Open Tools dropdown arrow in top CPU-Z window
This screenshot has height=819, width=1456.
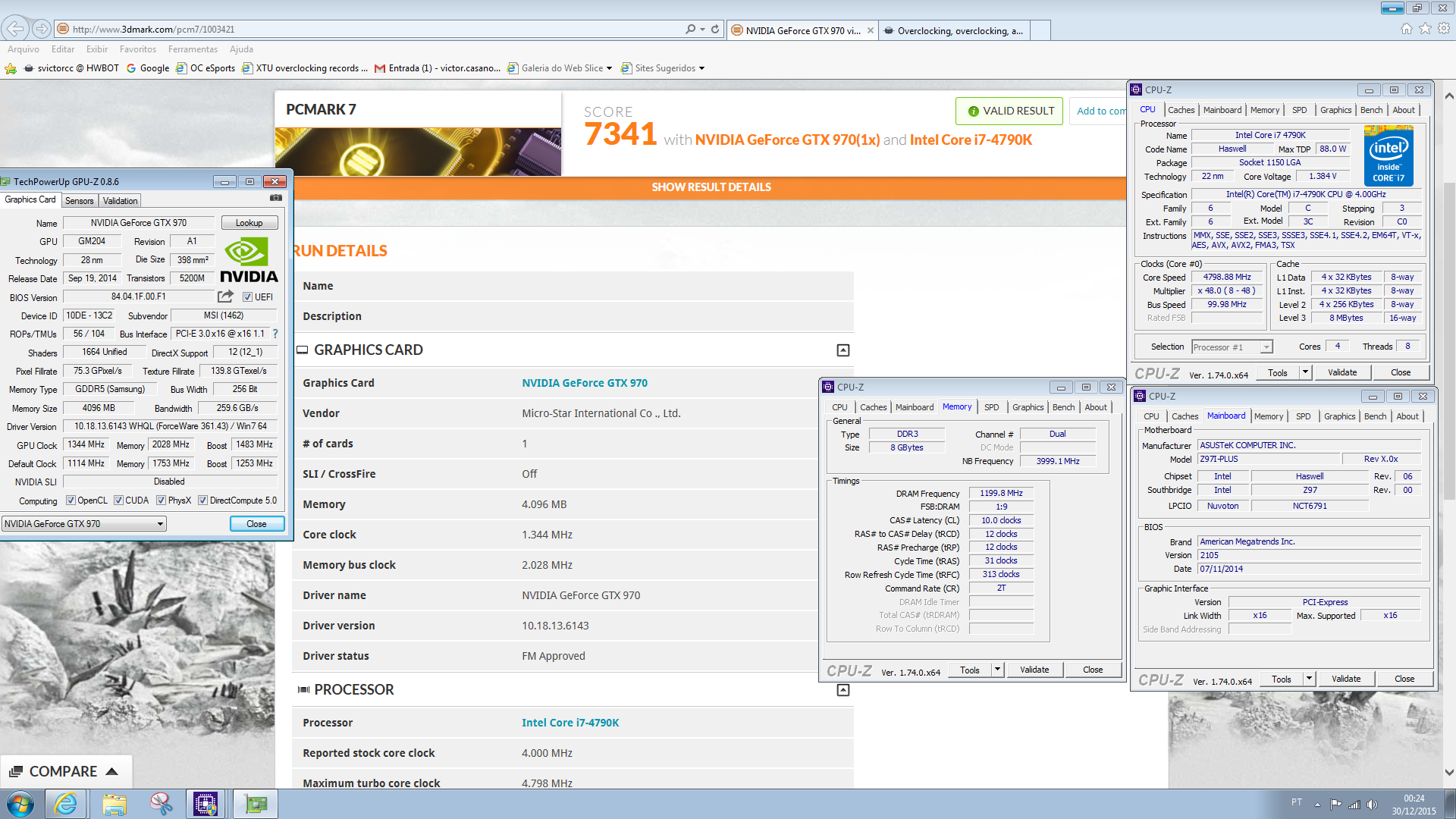(1305, 372)
